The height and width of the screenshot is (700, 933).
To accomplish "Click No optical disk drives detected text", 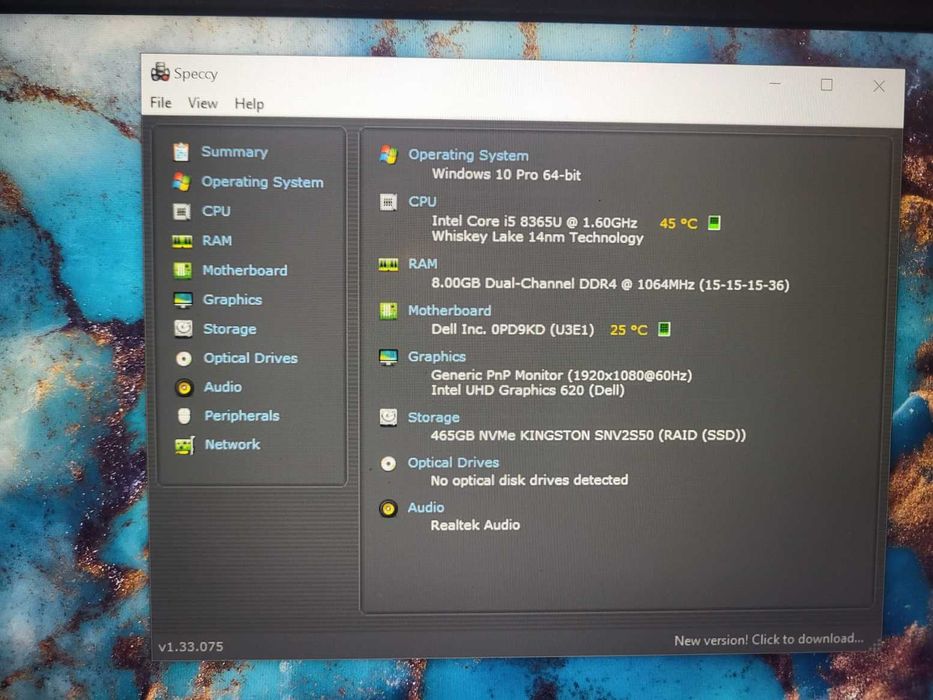I will coord(529,480).
